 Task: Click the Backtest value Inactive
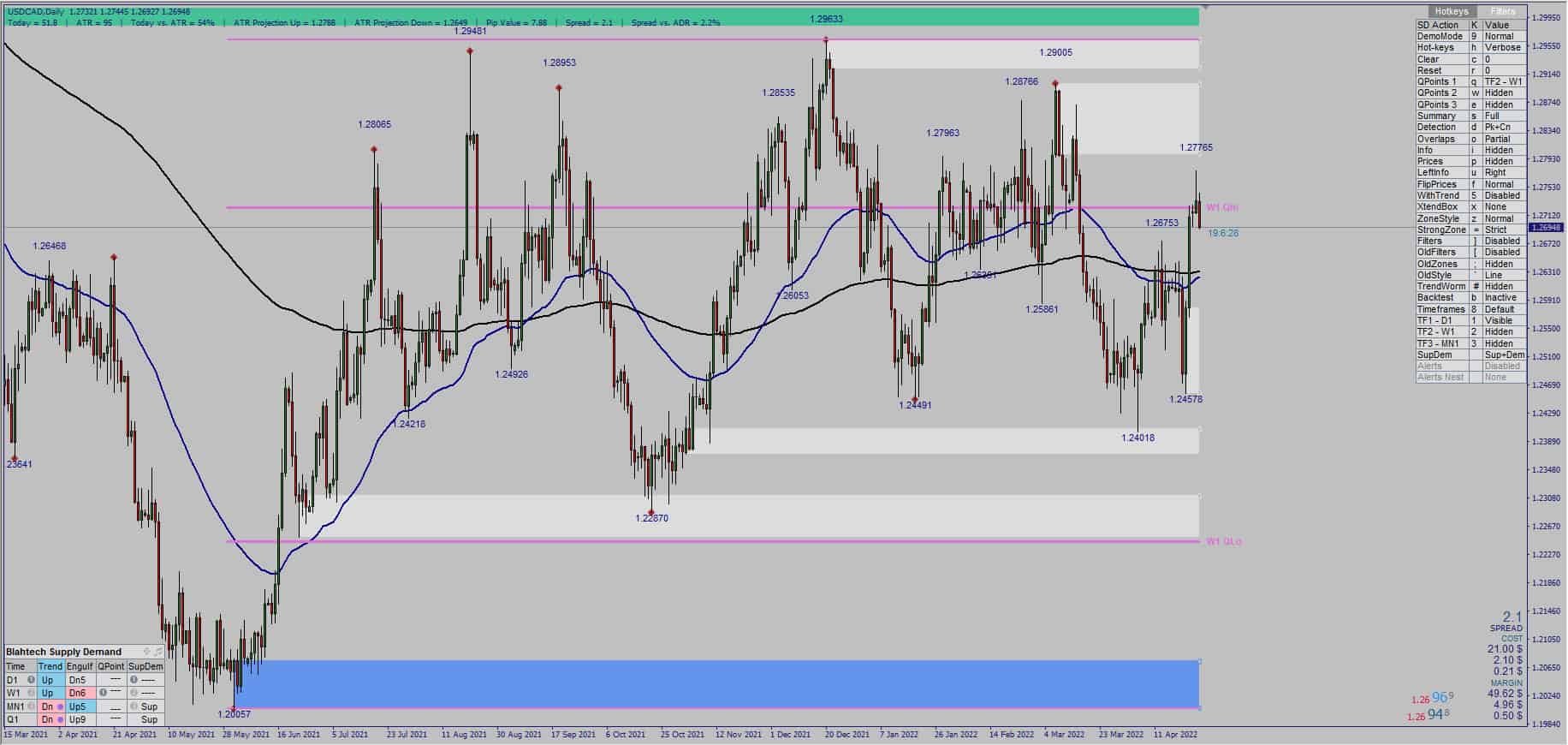[1504, 297]
